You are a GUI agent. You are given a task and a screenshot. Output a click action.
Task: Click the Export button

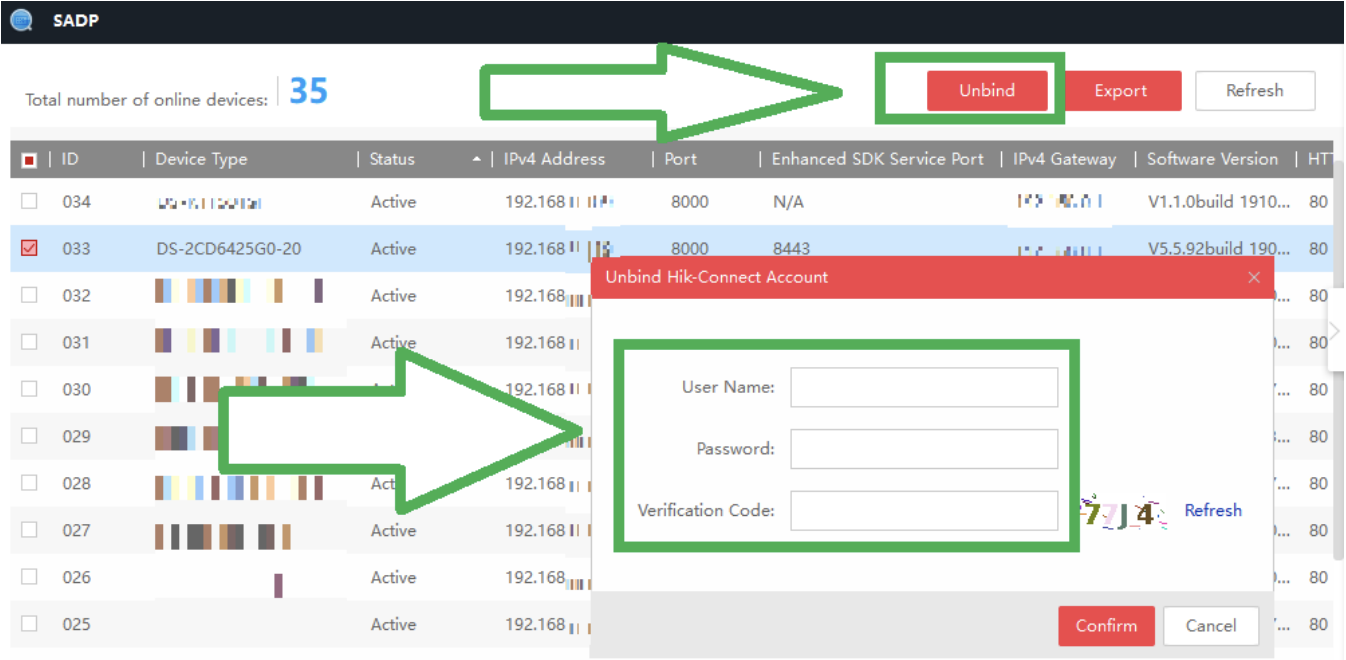pos(1121,91)
